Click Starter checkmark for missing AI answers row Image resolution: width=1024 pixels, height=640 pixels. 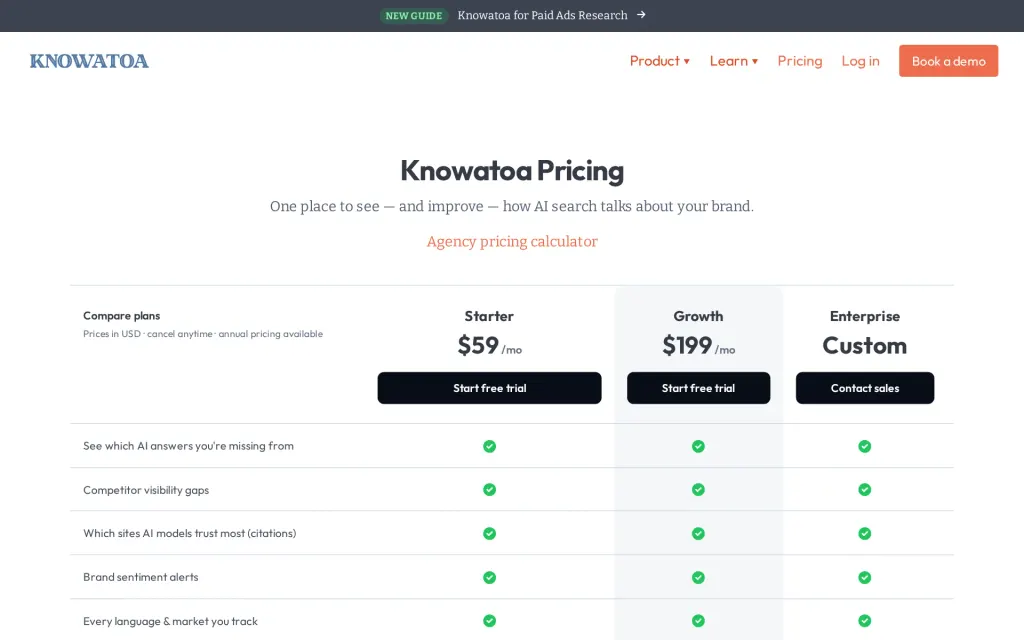point(489,446)
